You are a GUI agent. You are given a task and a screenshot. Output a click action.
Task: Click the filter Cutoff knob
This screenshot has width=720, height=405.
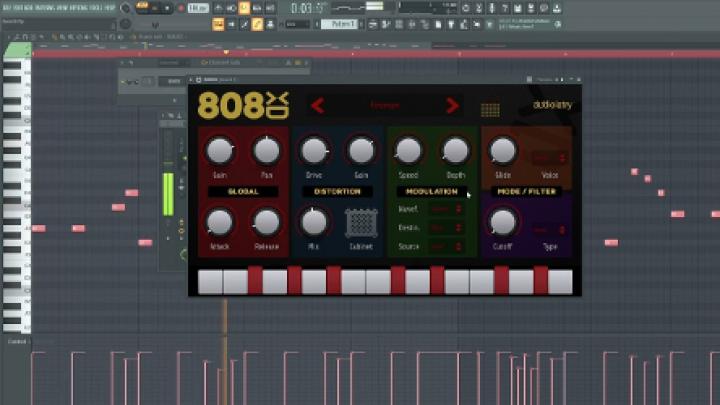(x=503, y=222)
